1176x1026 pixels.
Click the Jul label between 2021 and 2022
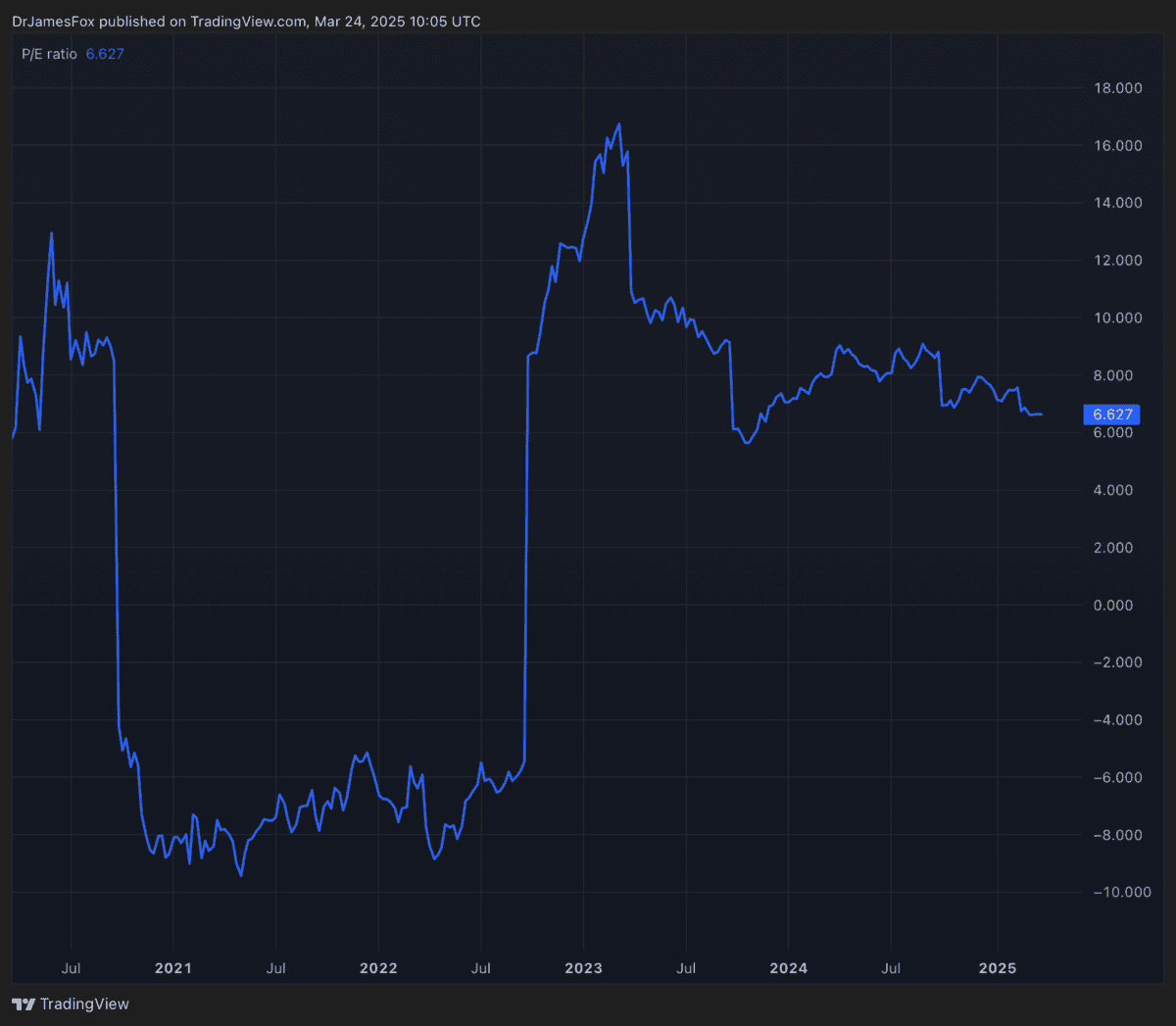(275, 968)
